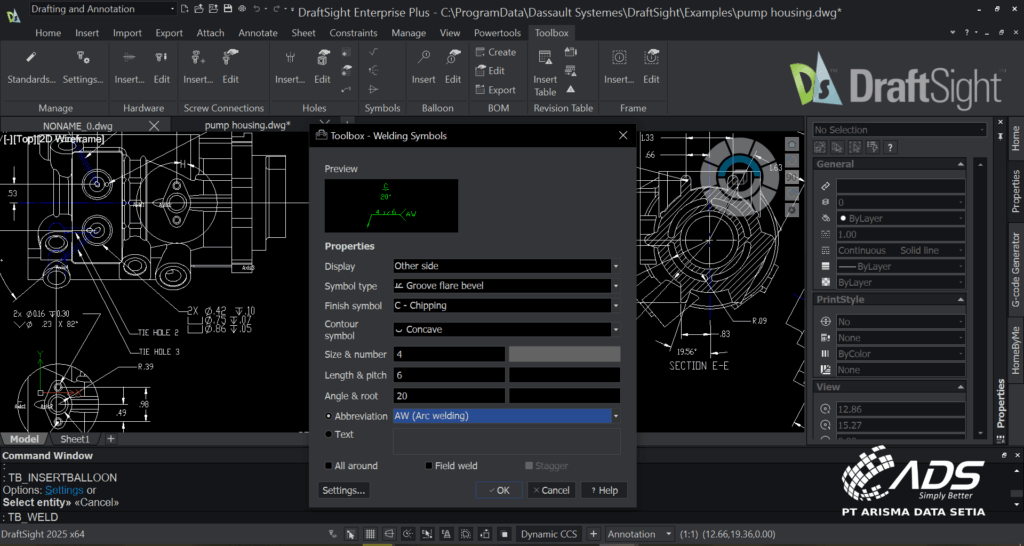Click the new document icon in title bar
1024x546 pixels.
[x=185, y=8]
